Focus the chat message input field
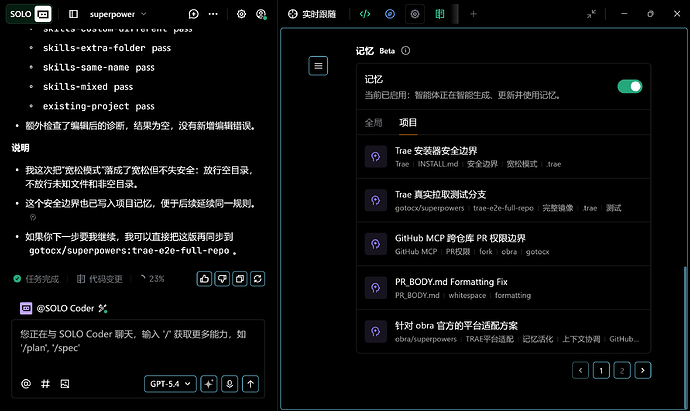The image size is (690, 411). [138, 343]
